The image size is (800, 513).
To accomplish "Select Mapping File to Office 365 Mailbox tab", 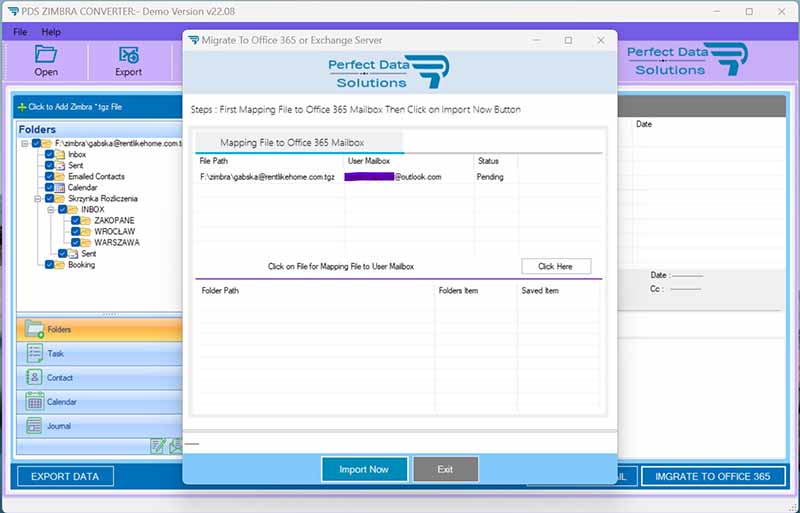I will (x=299, y=142).
